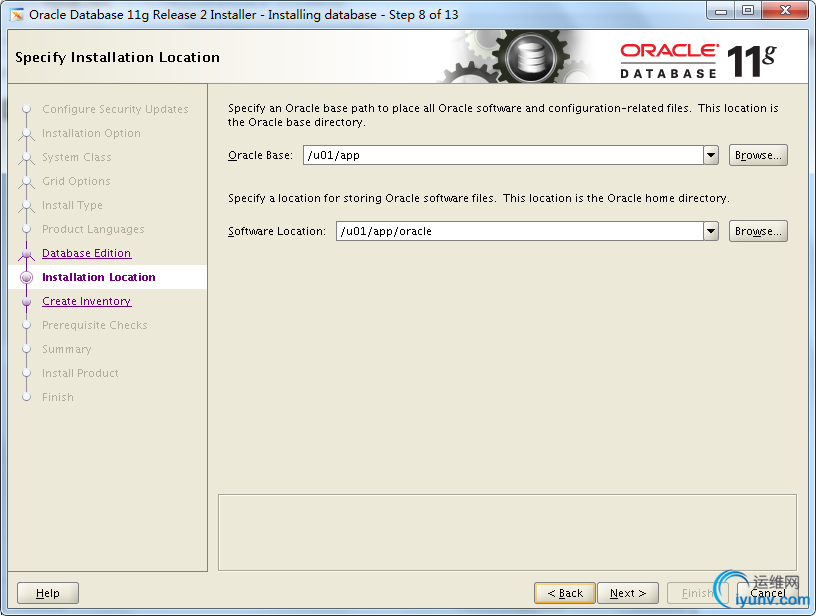Focus the Oracle Base path field
816x616 pixels.
tap(503, 155)
